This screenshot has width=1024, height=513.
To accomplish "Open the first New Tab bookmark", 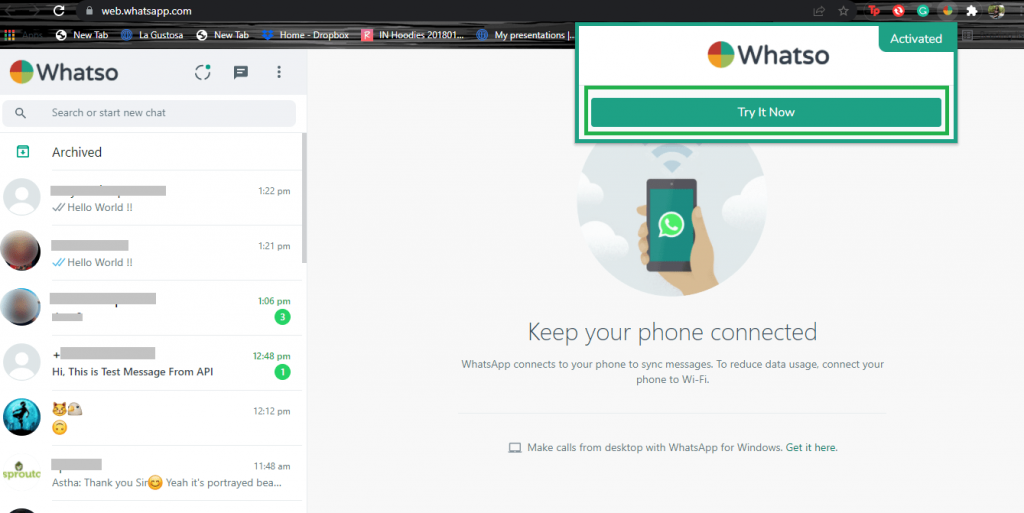I will (x=82, y=35).
